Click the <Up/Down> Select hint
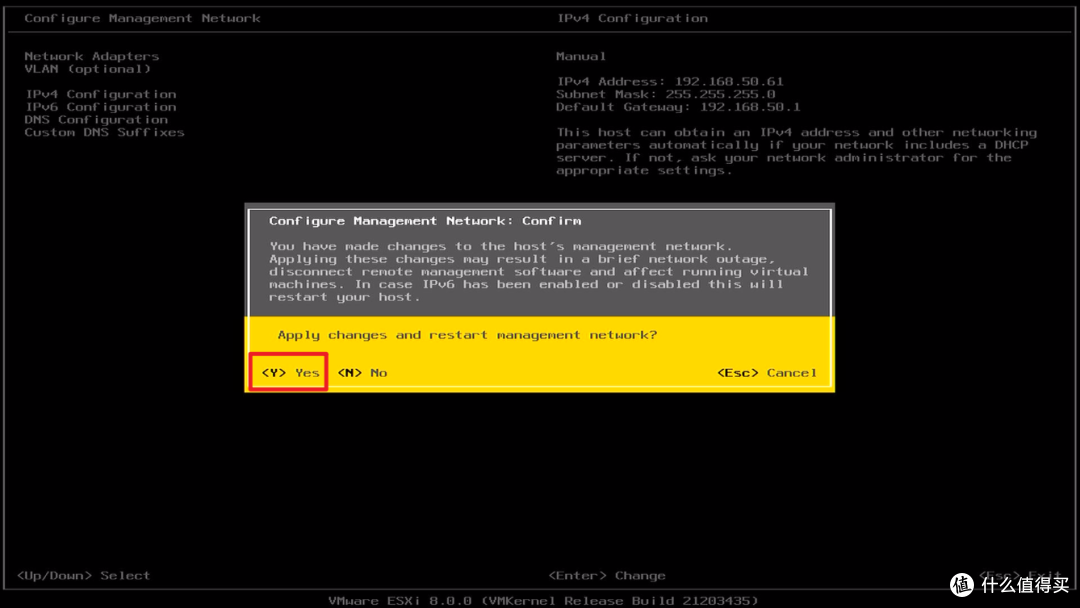Screen dimensions: 1080x608 83,576
